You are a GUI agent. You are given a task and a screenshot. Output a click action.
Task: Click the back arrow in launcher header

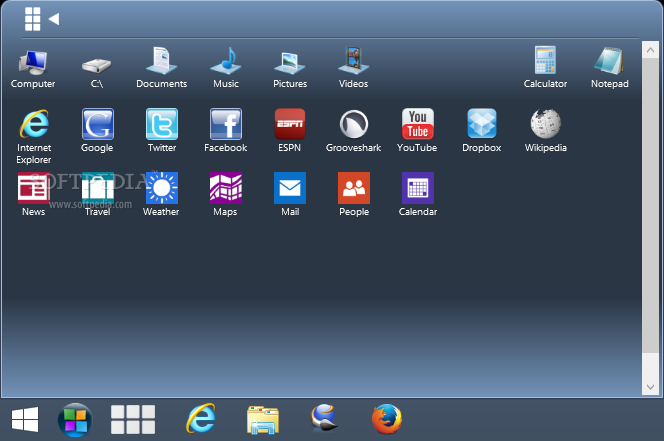point(54,19)
